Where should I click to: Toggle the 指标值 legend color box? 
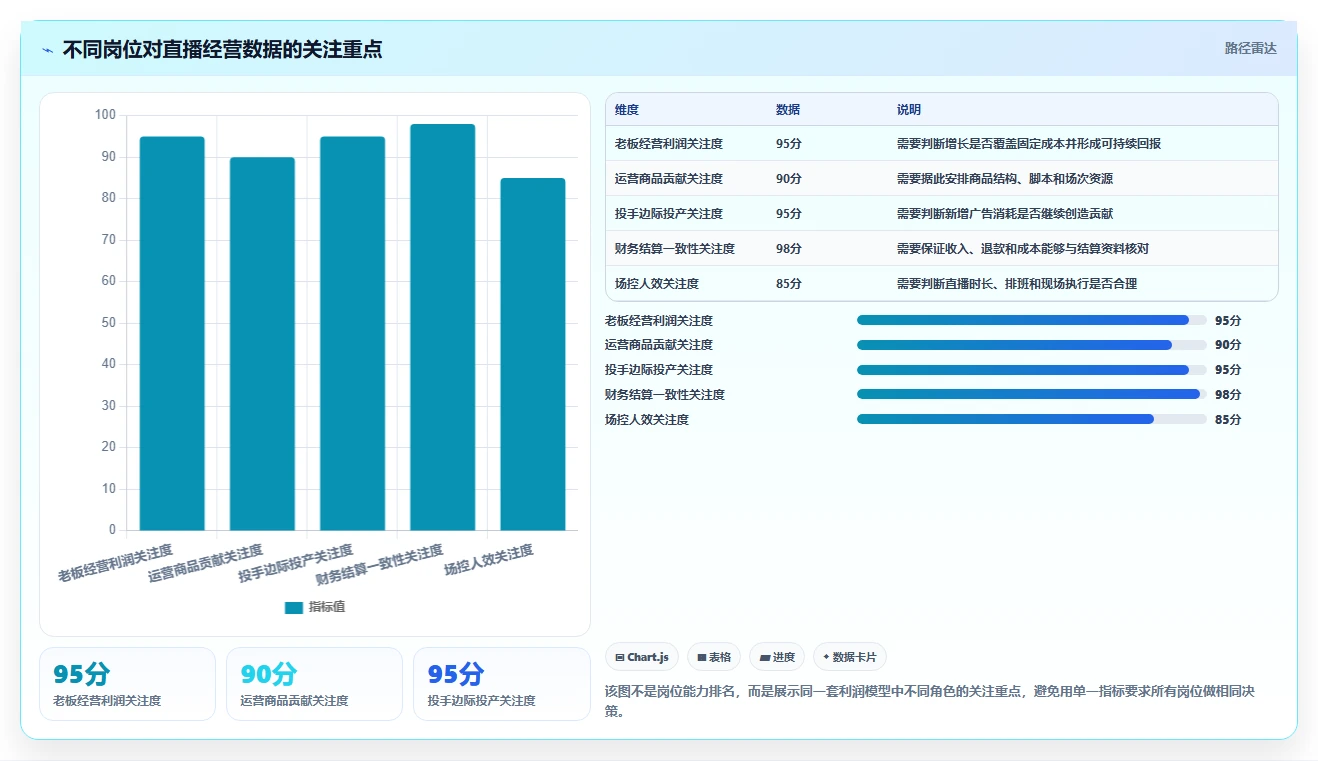point(293,607)
